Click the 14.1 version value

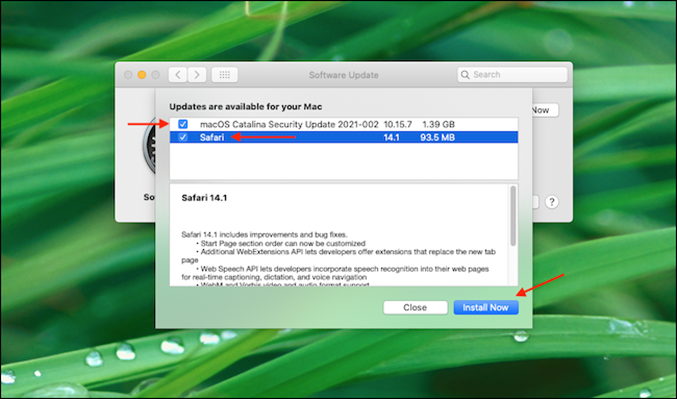pyautogui.click(x=391, y=137)
